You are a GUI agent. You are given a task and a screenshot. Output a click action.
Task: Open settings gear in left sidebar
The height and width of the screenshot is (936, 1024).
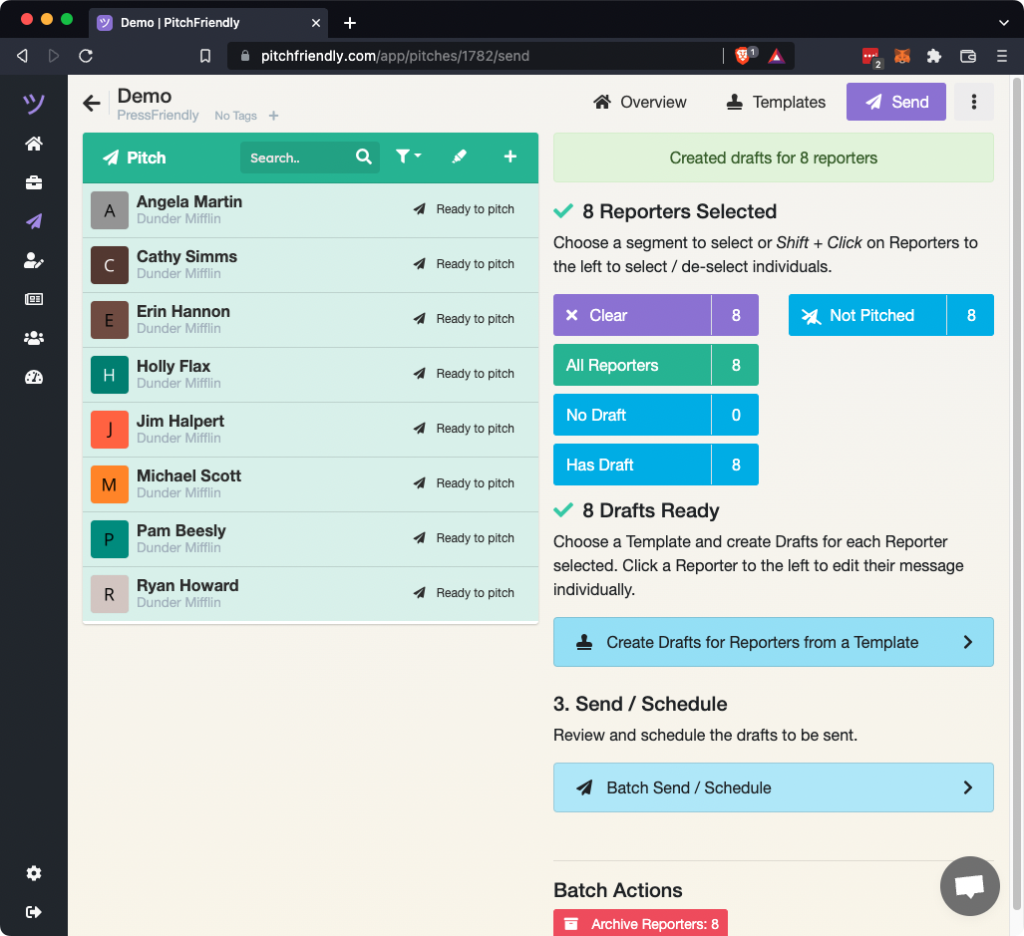pyautogui.click(x=34, y=873)
